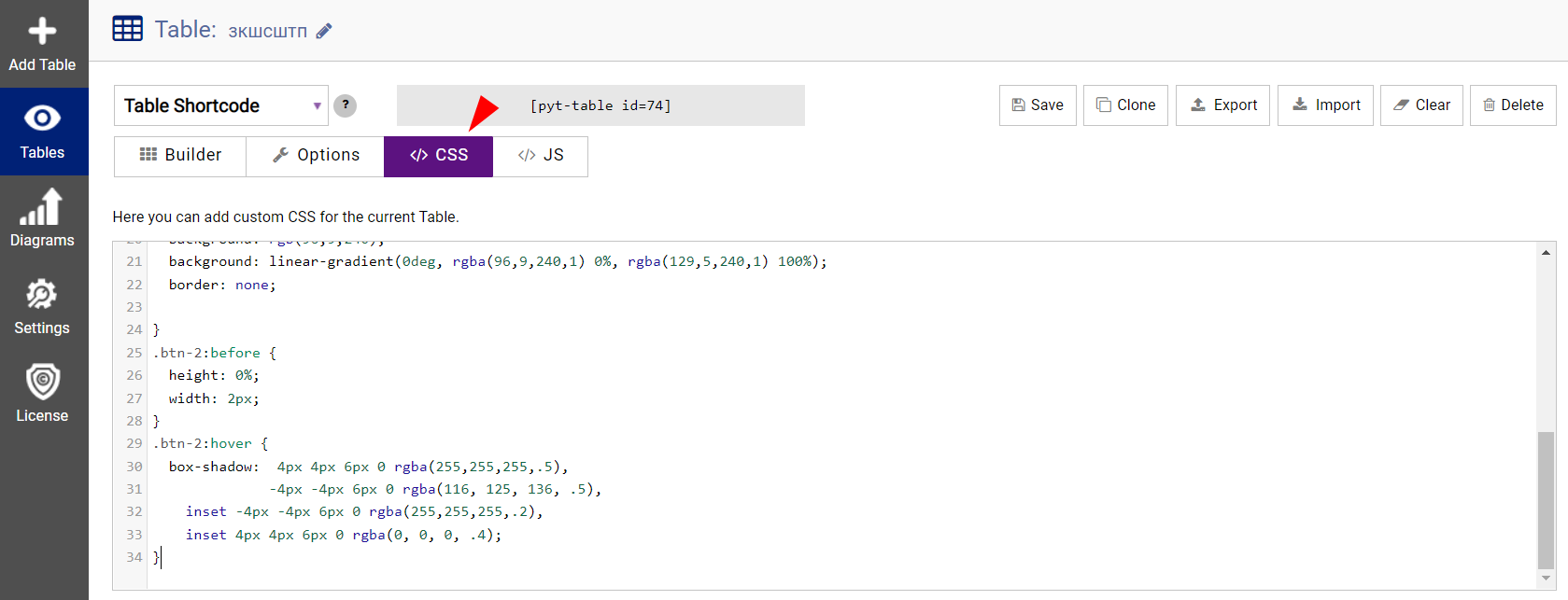This screenshot has height=600, width=1568.
Task: Click the table grid icon in header
Action: (x=128, y=29)
